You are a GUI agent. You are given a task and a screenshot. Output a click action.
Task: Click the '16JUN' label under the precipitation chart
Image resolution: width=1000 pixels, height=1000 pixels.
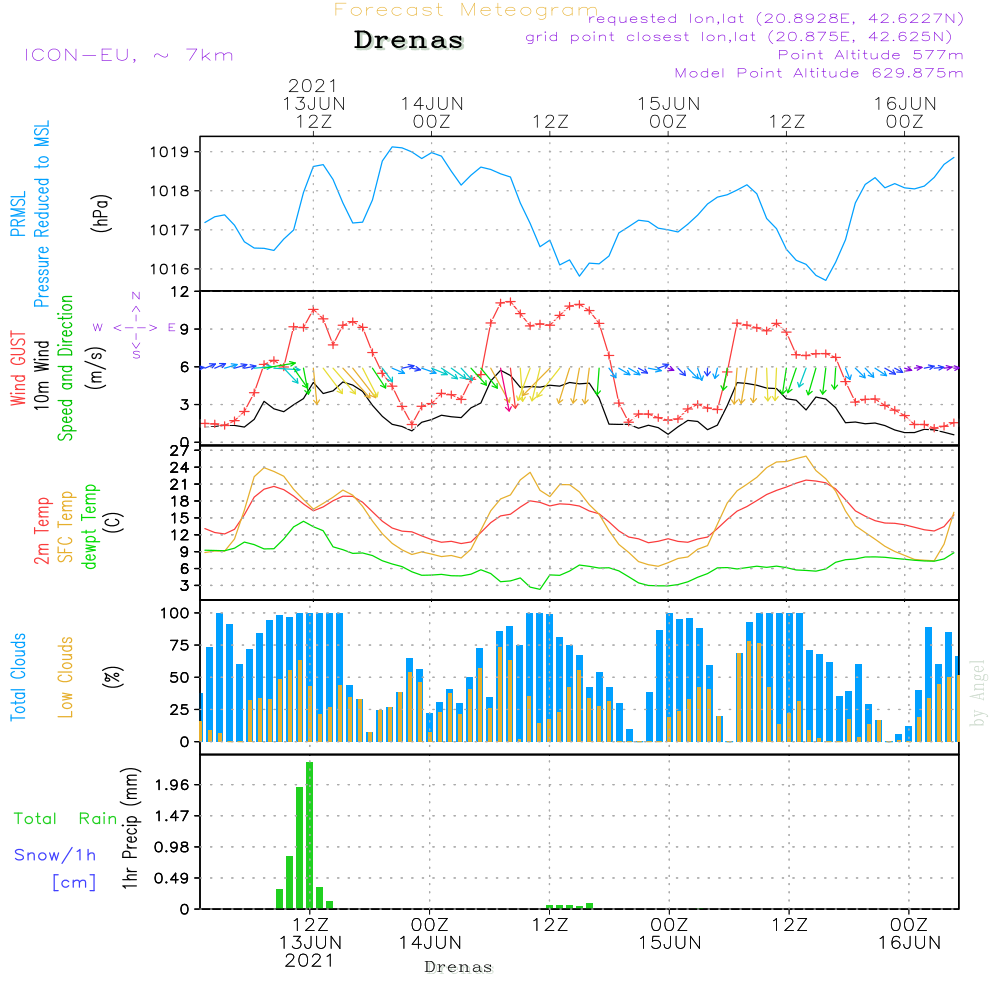click(x=909, y=943)
